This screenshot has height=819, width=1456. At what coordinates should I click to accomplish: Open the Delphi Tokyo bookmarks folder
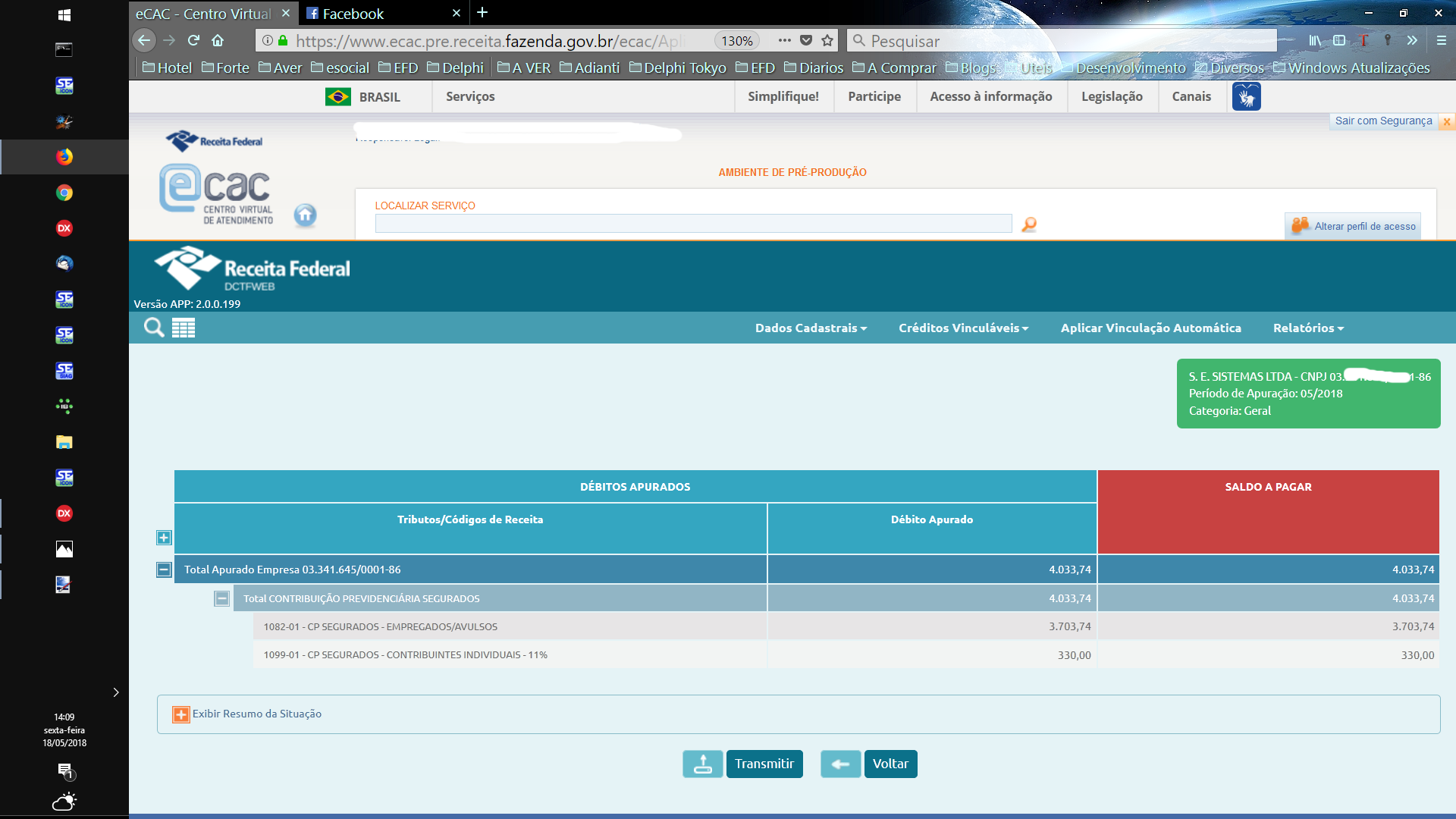click(677, 67)
